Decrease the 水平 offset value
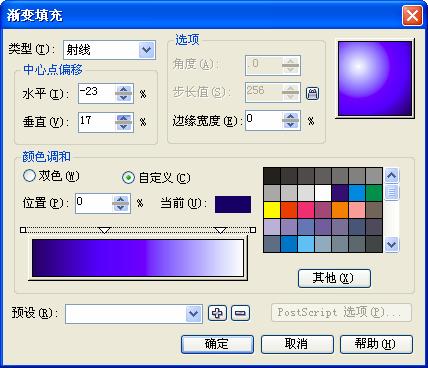Viewport: 428px width, 368px height. pyautogui.click(x=124, y=98)
